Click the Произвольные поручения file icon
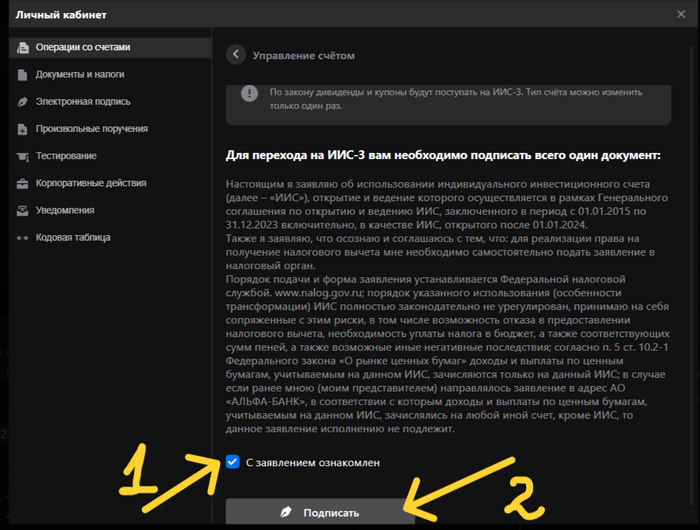 pos(22,129)
